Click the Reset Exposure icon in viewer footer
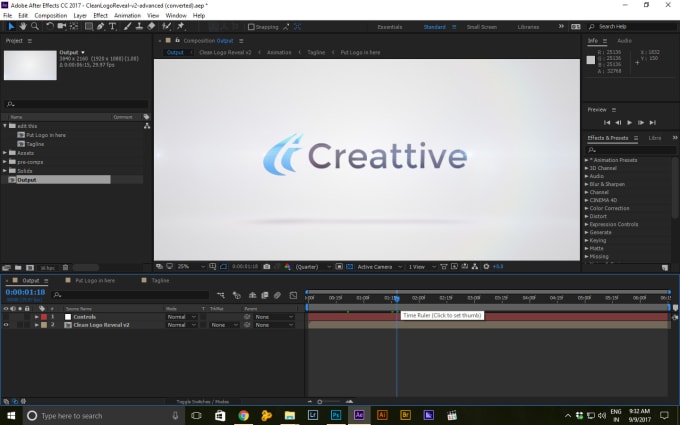Viewport: 680px width, 425px height. [x=486, y=267]
